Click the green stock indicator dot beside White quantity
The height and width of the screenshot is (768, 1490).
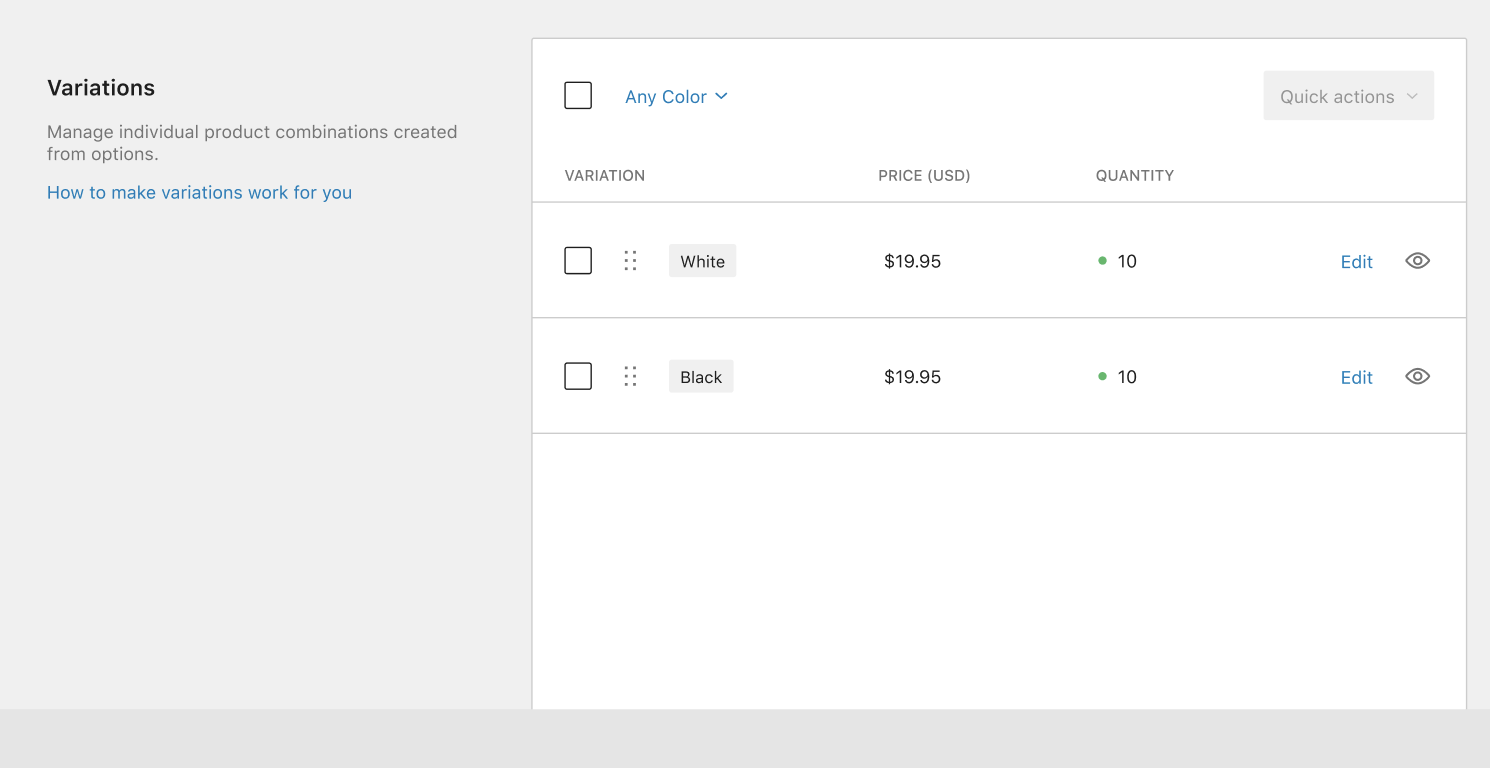pyautogui.click(x=1102, y=261)
